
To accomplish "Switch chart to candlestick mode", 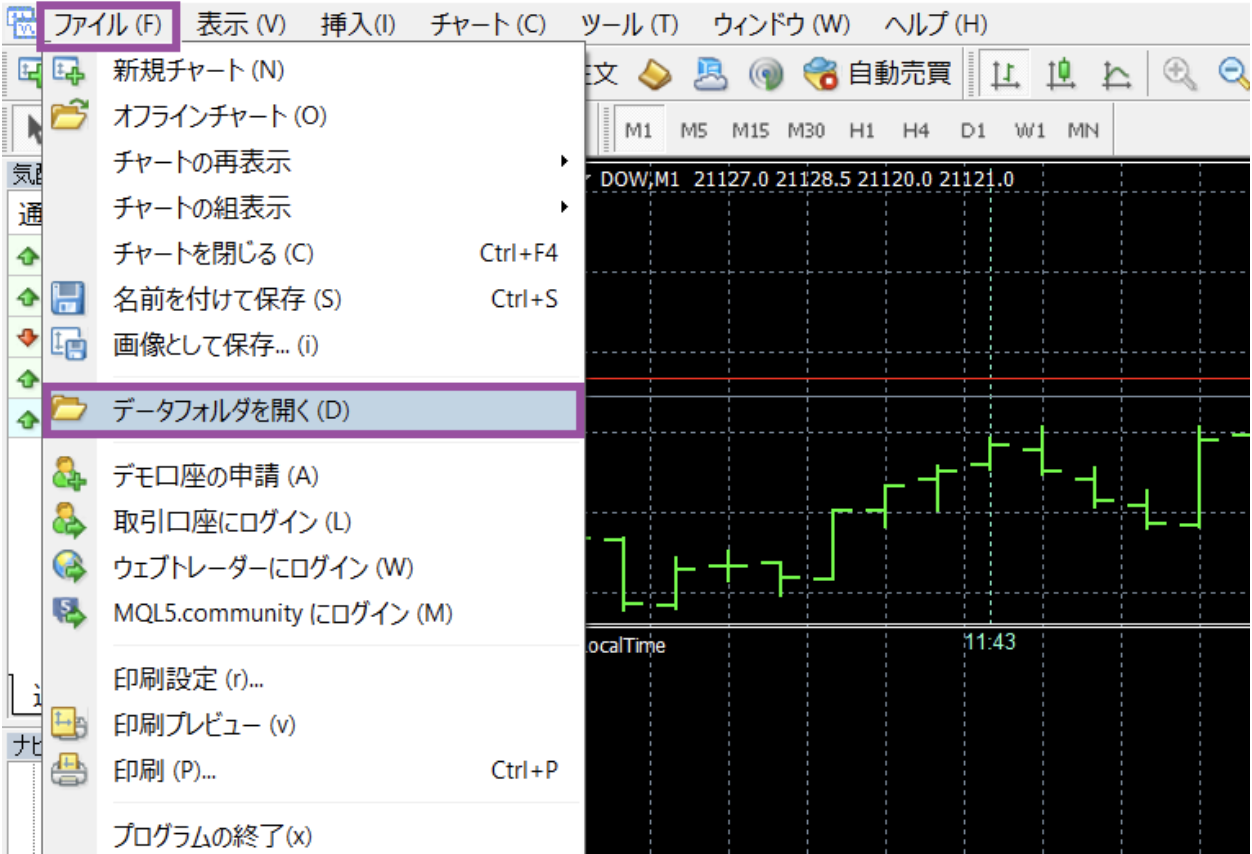I will click(x=1060, y=73).
